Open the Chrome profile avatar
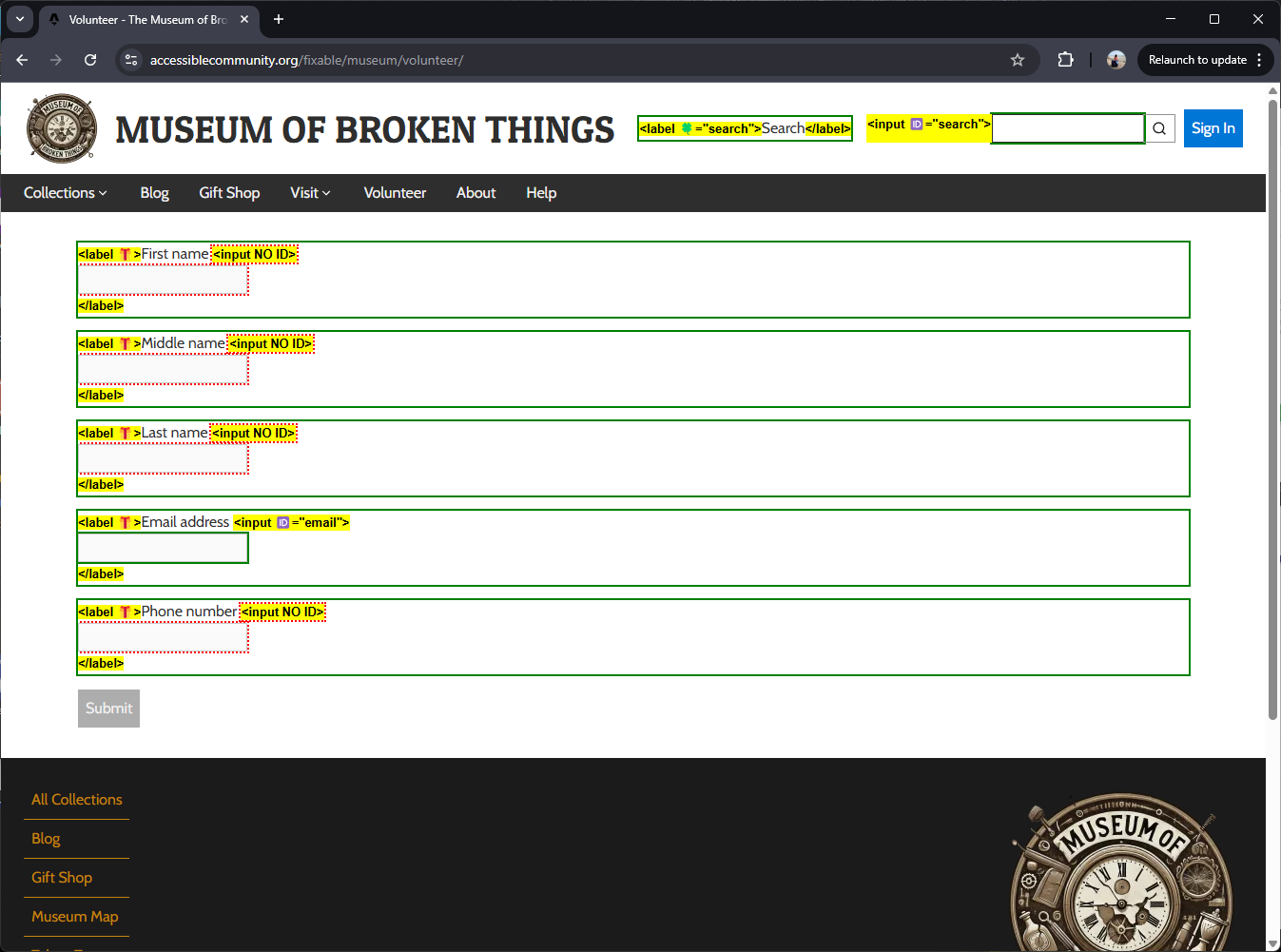The height and width of the screenshot is (952, 1281). (1116, 60)
